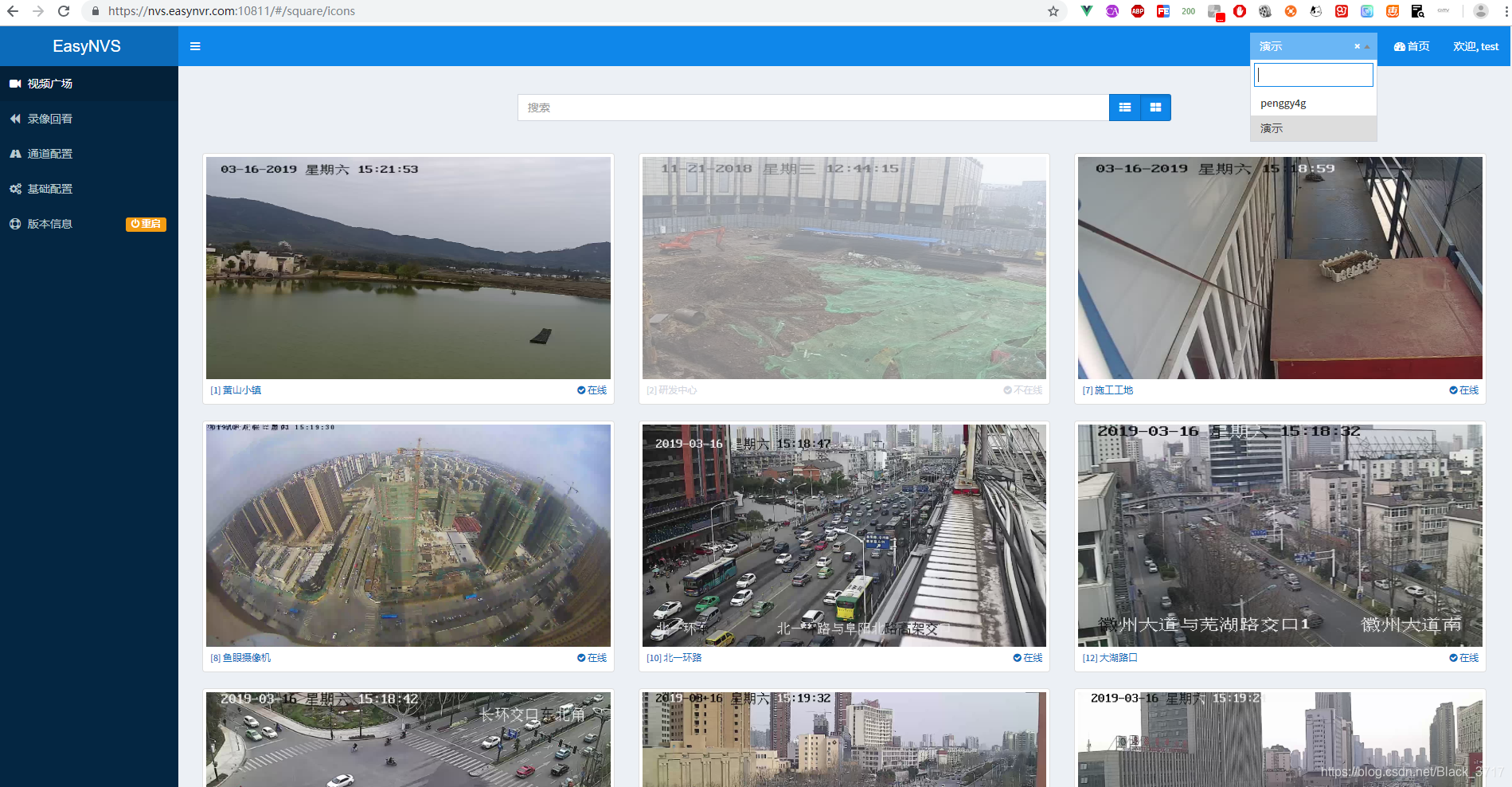This screenshot has width=1512, height=787.
Task: Click the orange 重启 restart button
Action: [146, 224]
